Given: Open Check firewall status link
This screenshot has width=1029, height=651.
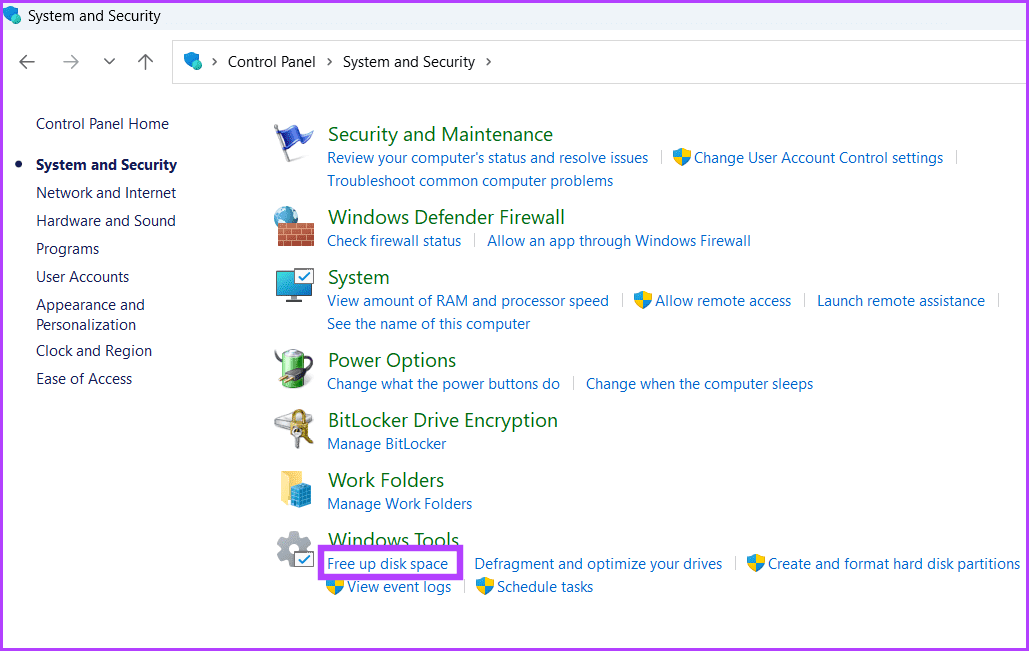Looking at the screenshot, I should (x=394, y=241).
